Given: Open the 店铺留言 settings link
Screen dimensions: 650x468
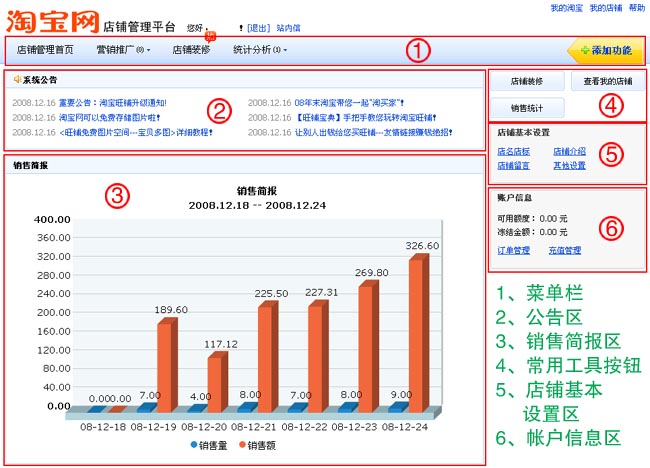Looking at the screenshot, I should click(x=514, y=166).
